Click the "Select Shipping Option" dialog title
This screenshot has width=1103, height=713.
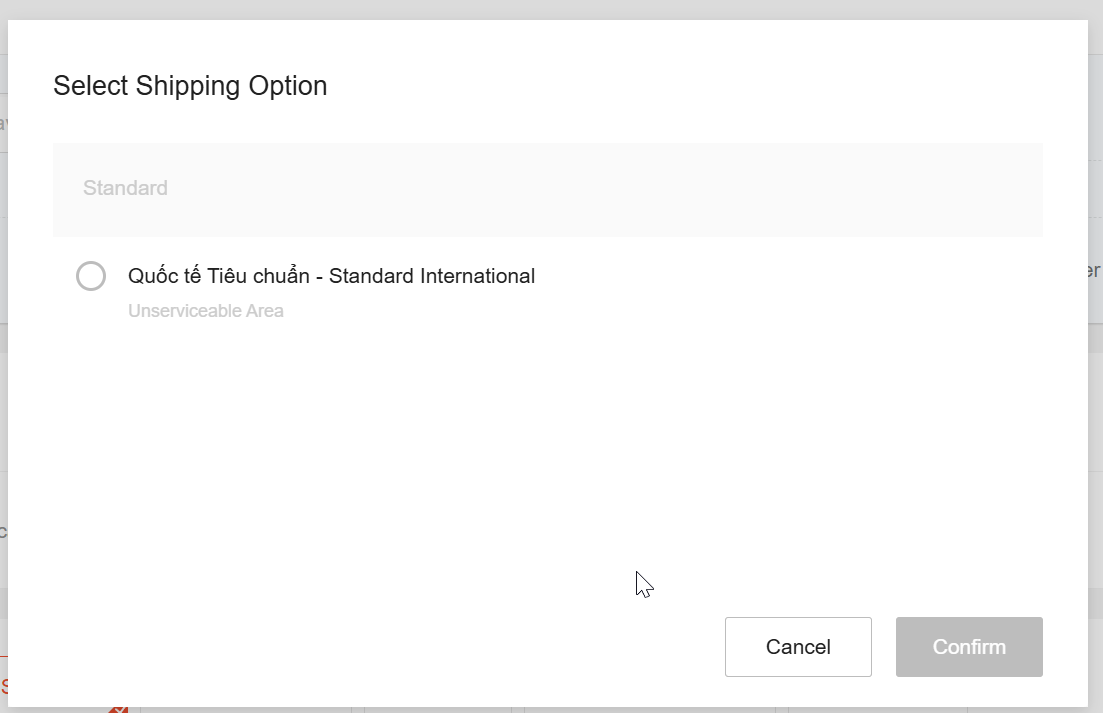190,86
